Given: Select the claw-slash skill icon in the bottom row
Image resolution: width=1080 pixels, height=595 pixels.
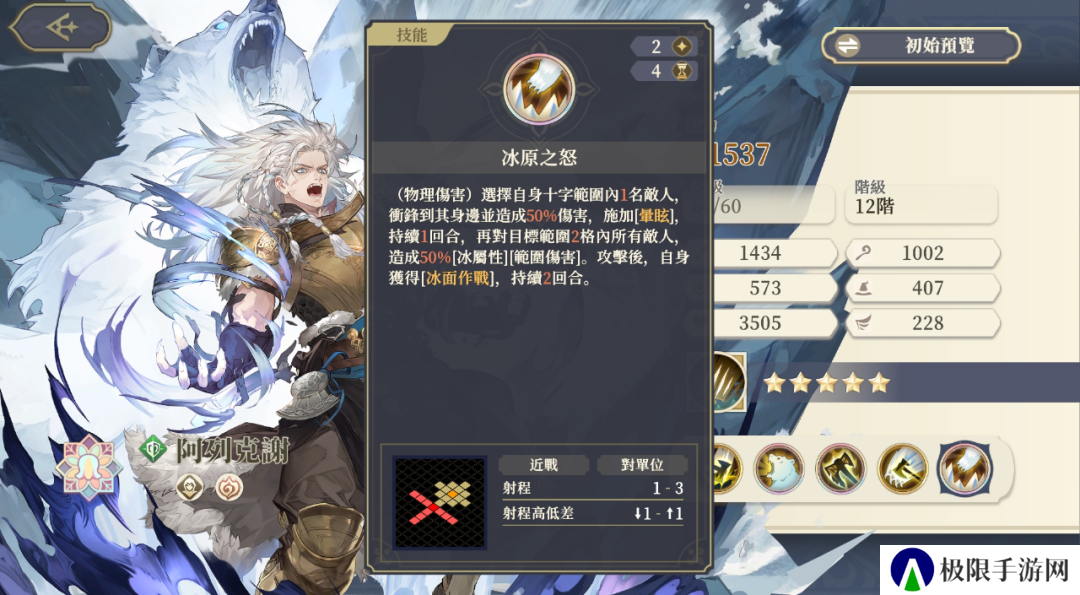Looking at the screenshot, I should (966, 468).
